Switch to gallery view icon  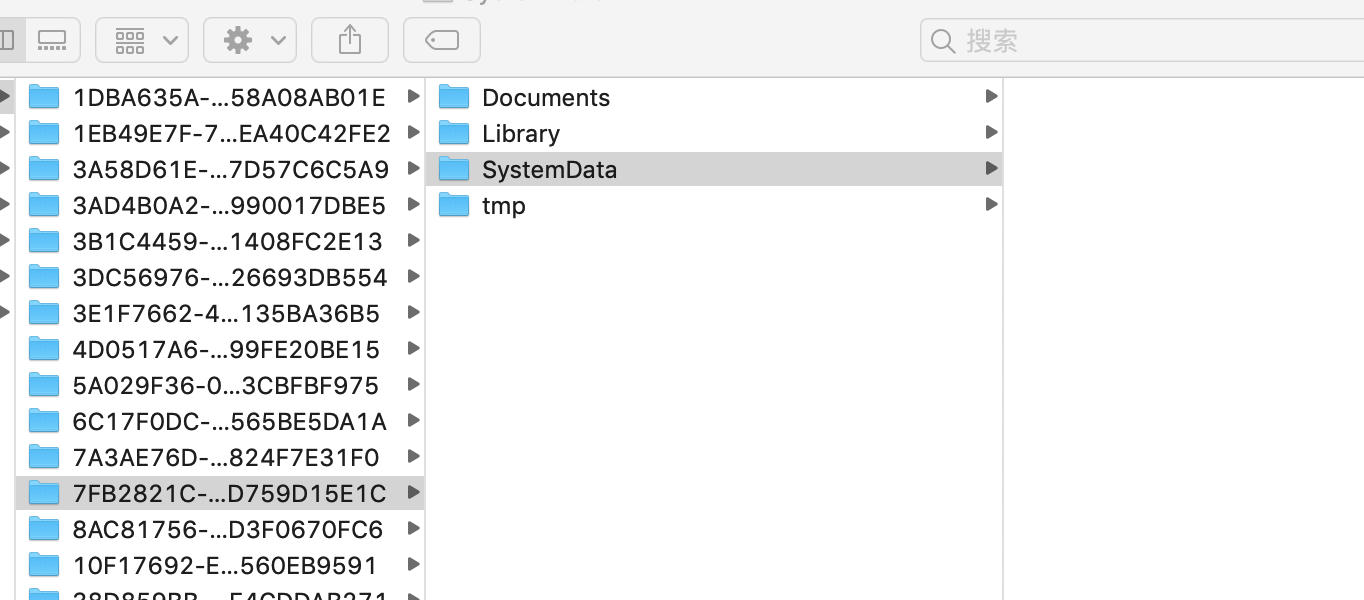tap(52, 41)
